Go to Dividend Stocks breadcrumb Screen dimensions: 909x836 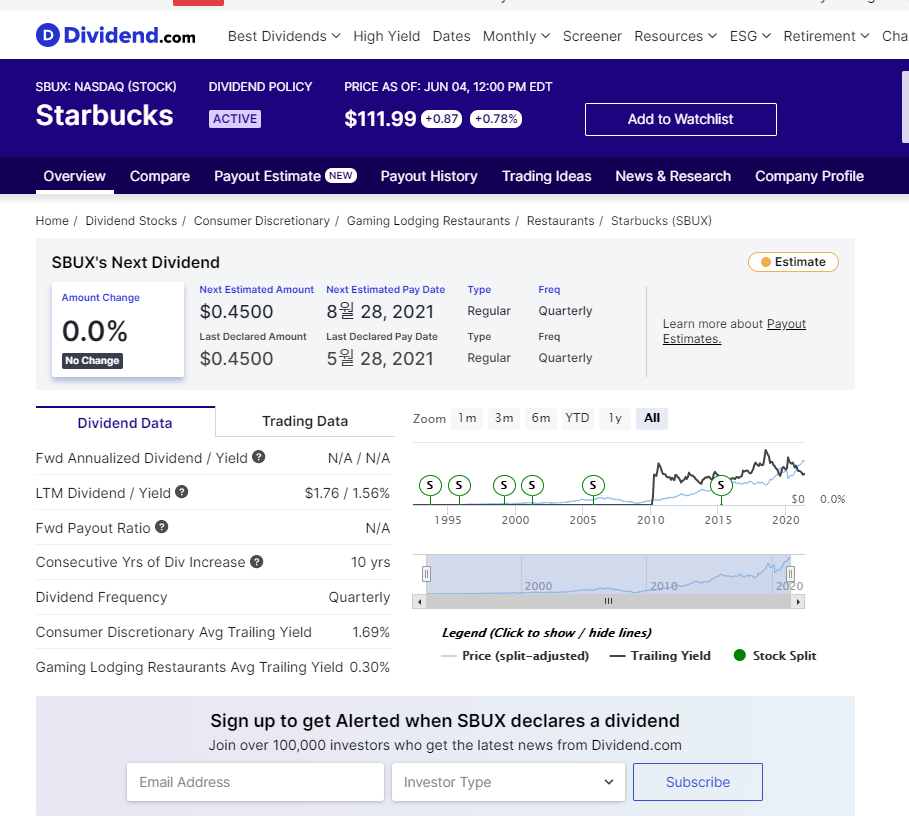coord(131,221)
